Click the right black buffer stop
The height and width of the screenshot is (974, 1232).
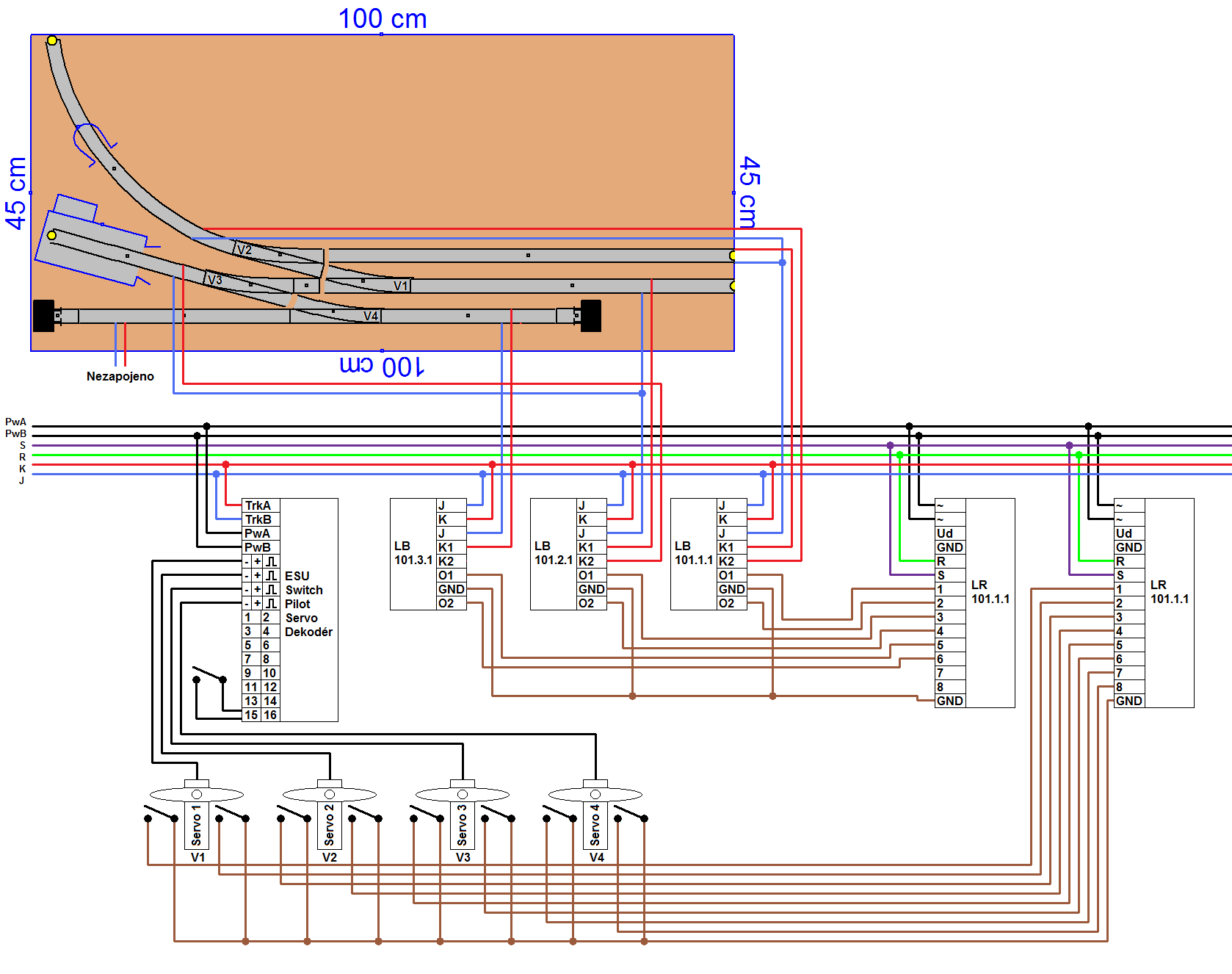pos(591,316)
